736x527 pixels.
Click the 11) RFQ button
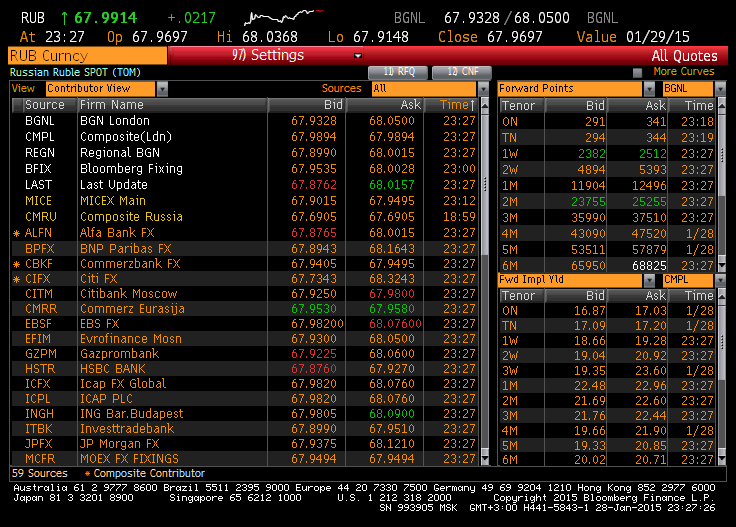pos(398,72)
